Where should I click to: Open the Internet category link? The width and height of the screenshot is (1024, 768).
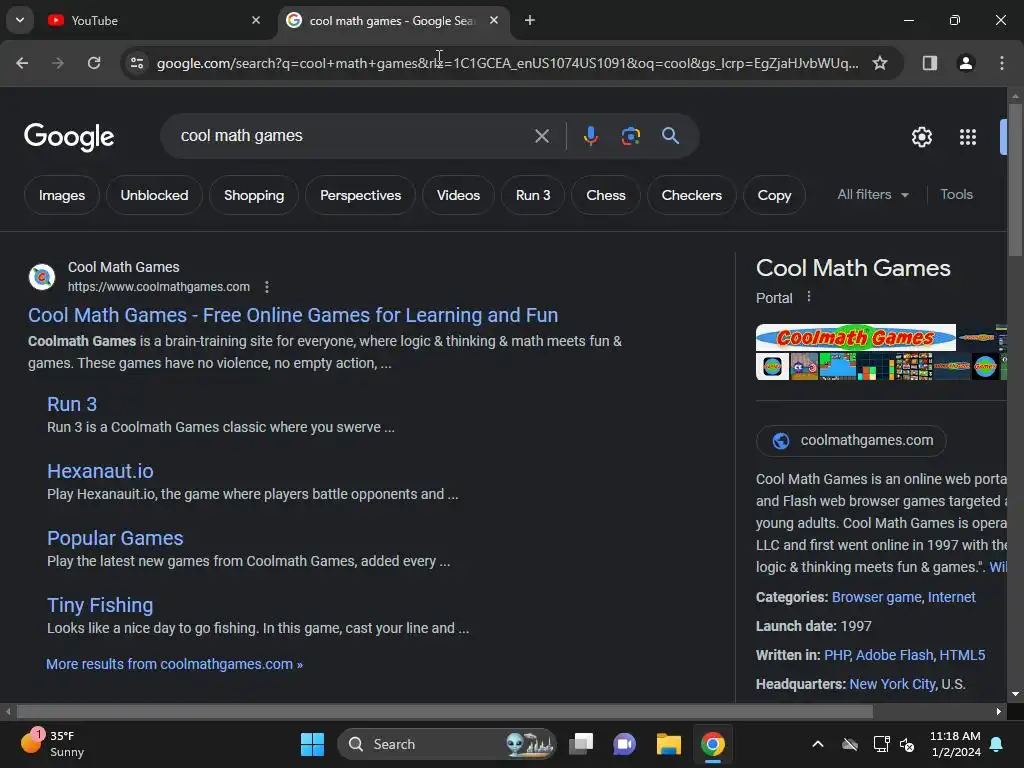(x=952, y=597)
